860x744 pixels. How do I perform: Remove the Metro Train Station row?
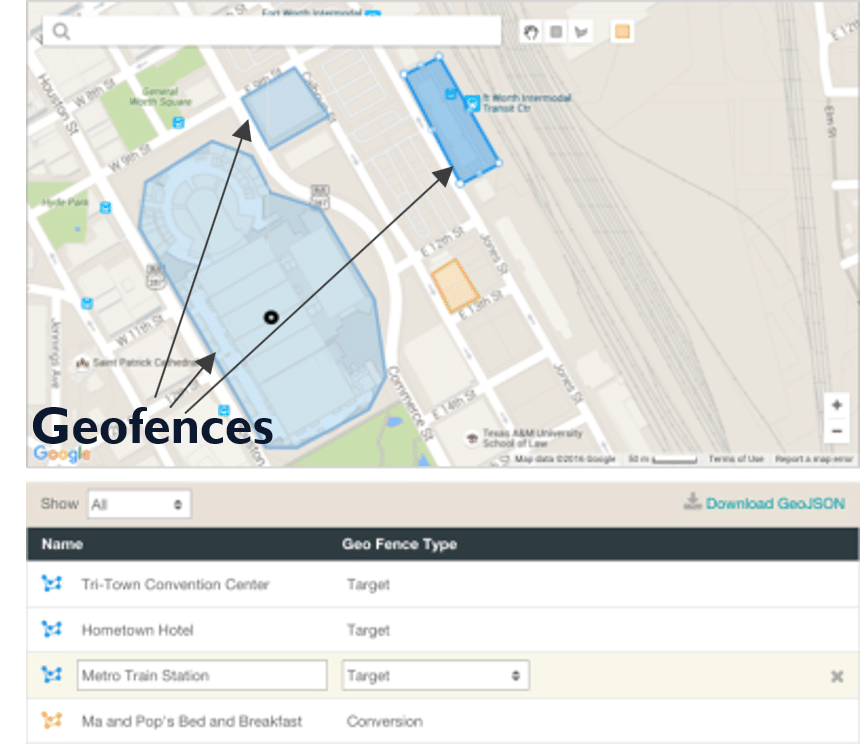pos(837,677)
